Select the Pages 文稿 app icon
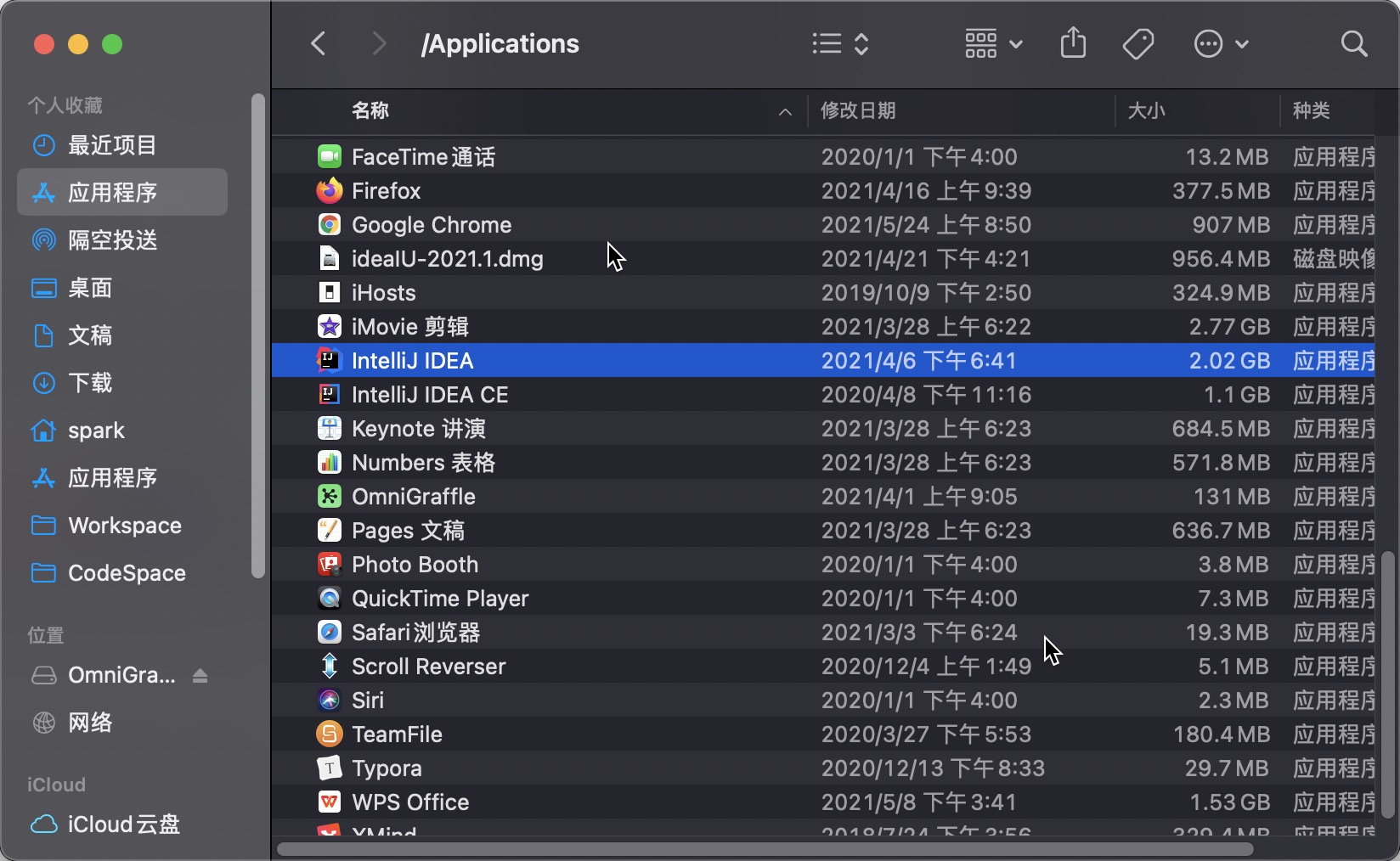Viewport: 1400px width, 861px height. [x=330, y=531]
